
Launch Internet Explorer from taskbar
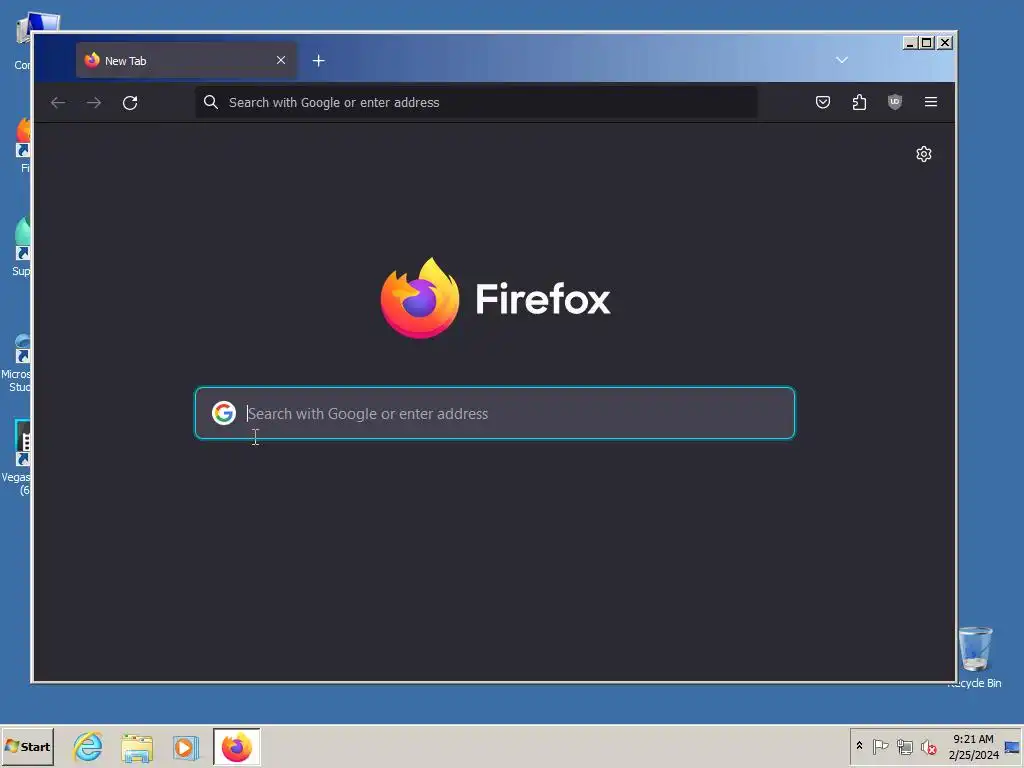pyautogui.click(x=88, y=746)
